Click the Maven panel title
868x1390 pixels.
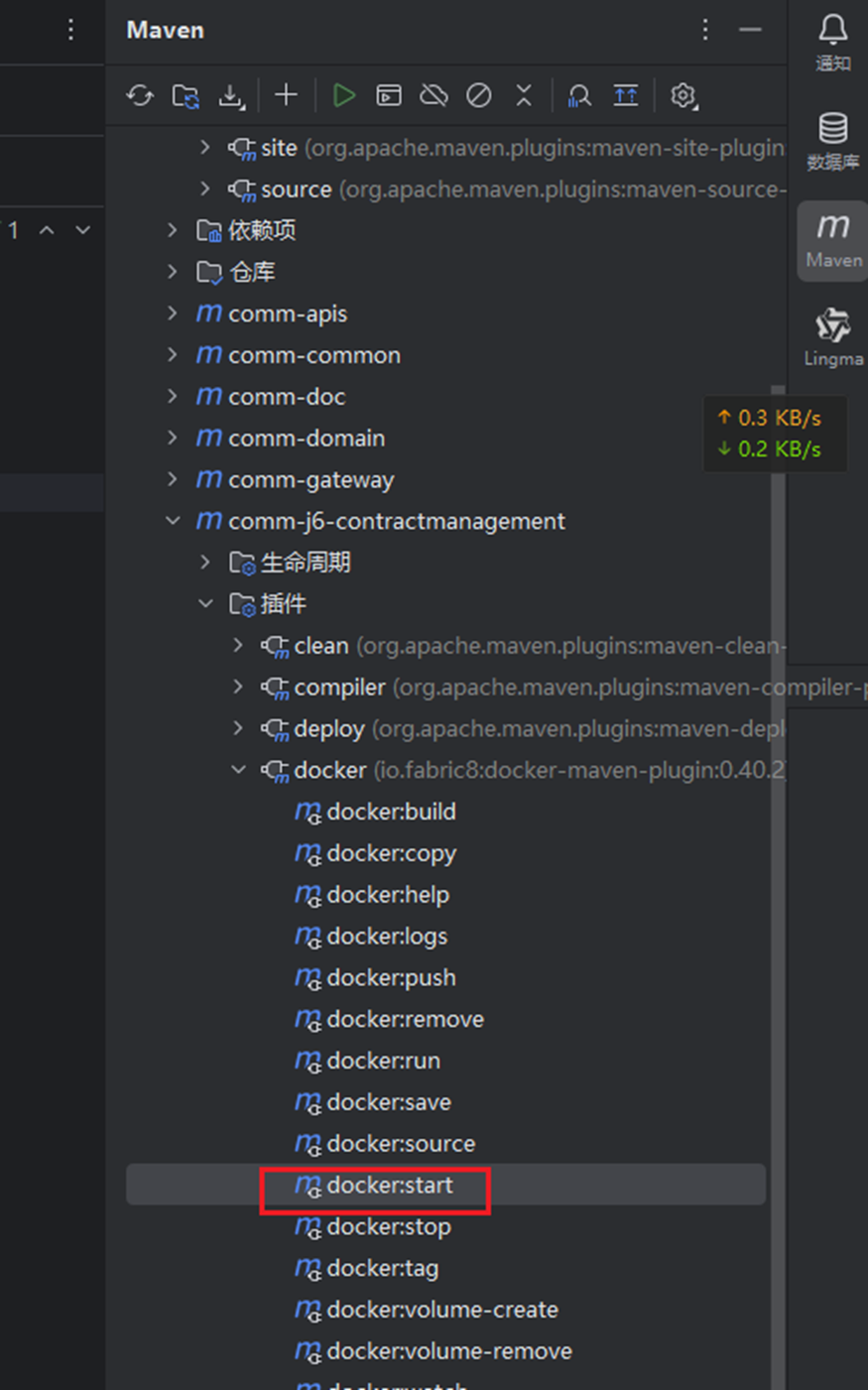pos(165,30)
